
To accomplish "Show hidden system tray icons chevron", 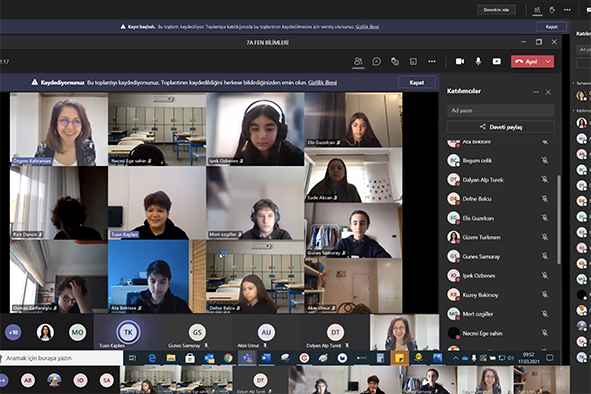I will tap(455, 358).
